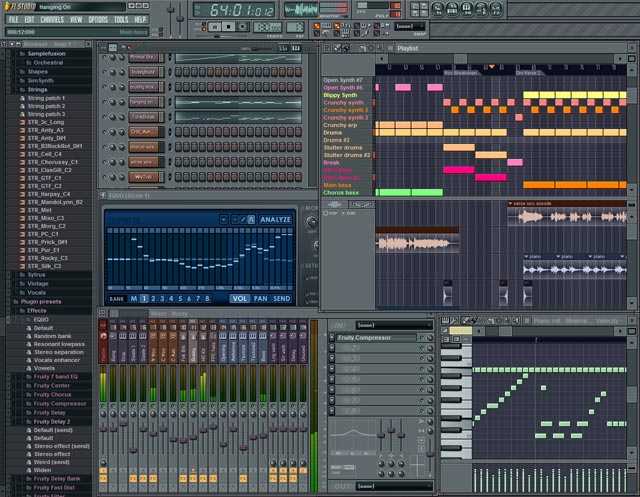
Task: Toggle the green mute LED of first channel
Action: [106, 57]
